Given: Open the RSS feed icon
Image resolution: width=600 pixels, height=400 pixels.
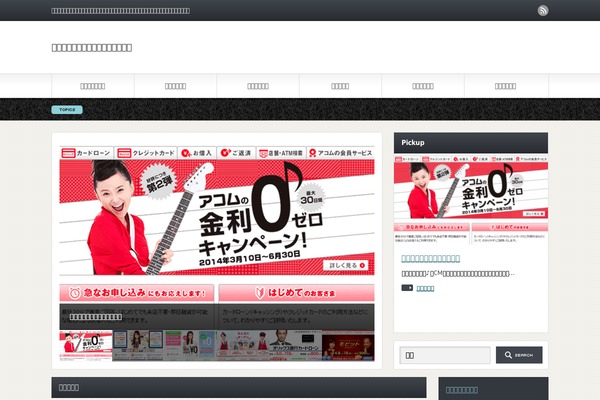Looking at the screenshot, I should pos(543,10).
